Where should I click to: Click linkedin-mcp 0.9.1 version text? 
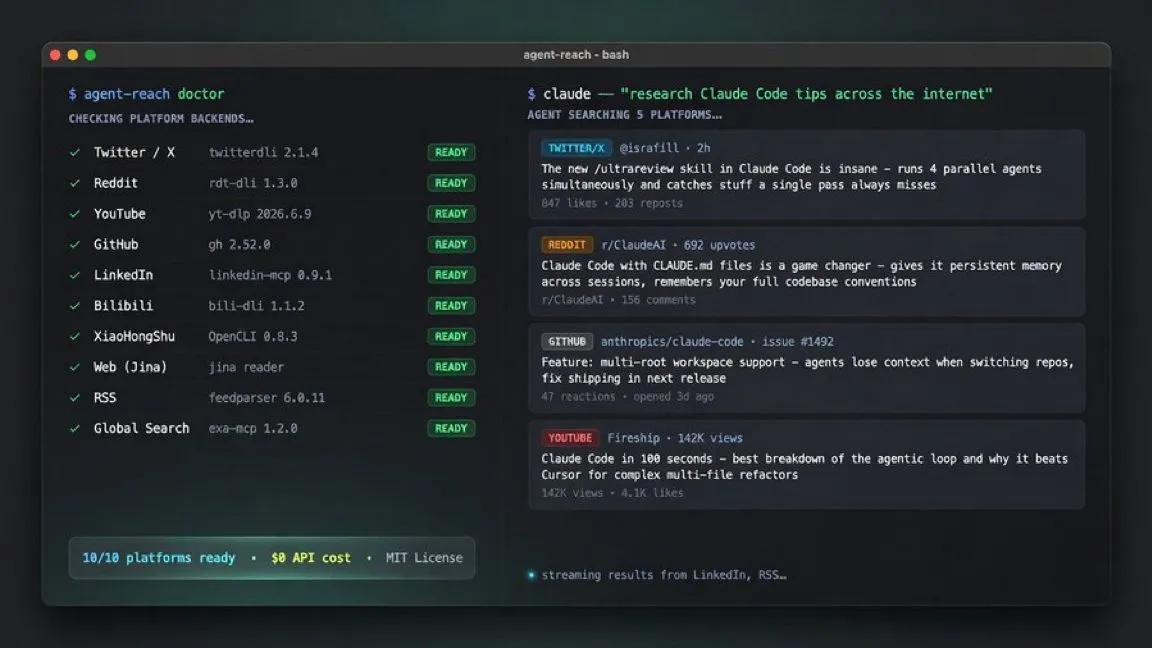tap(270, 275)
